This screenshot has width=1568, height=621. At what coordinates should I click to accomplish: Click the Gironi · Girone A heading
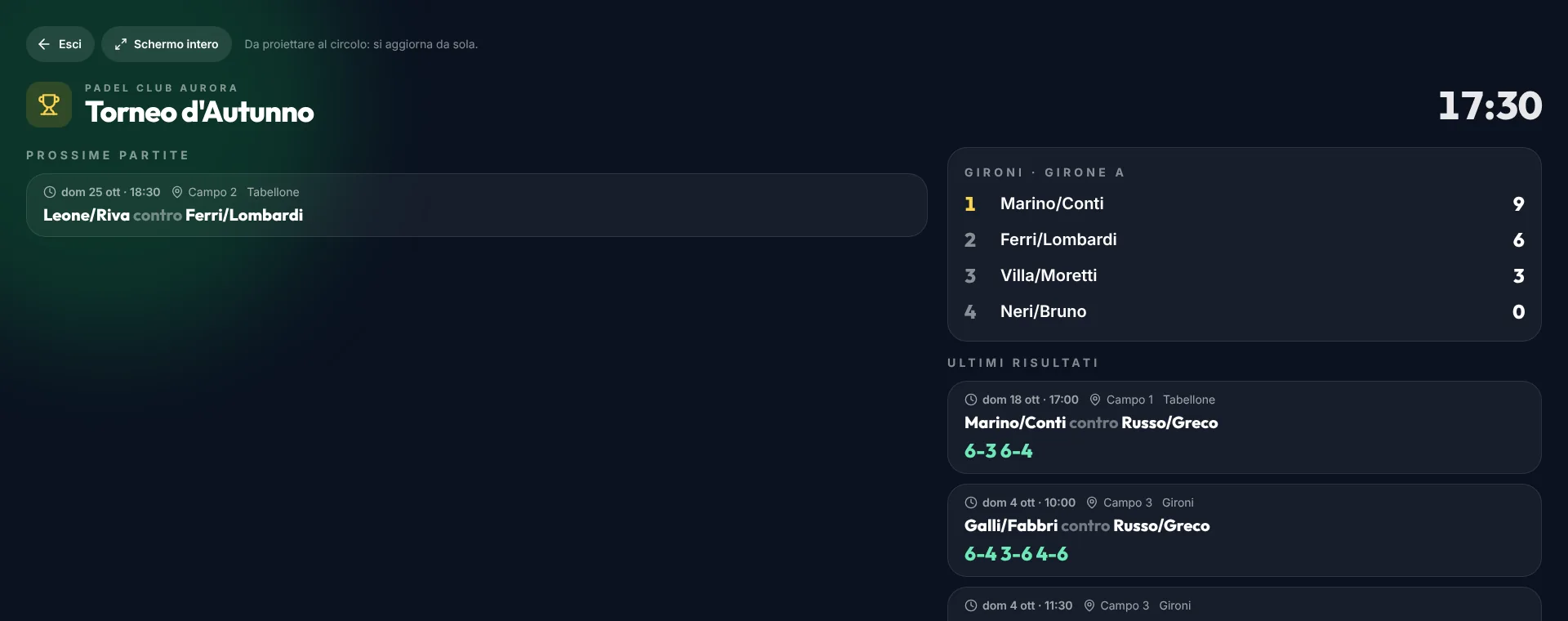(1045, 172)
